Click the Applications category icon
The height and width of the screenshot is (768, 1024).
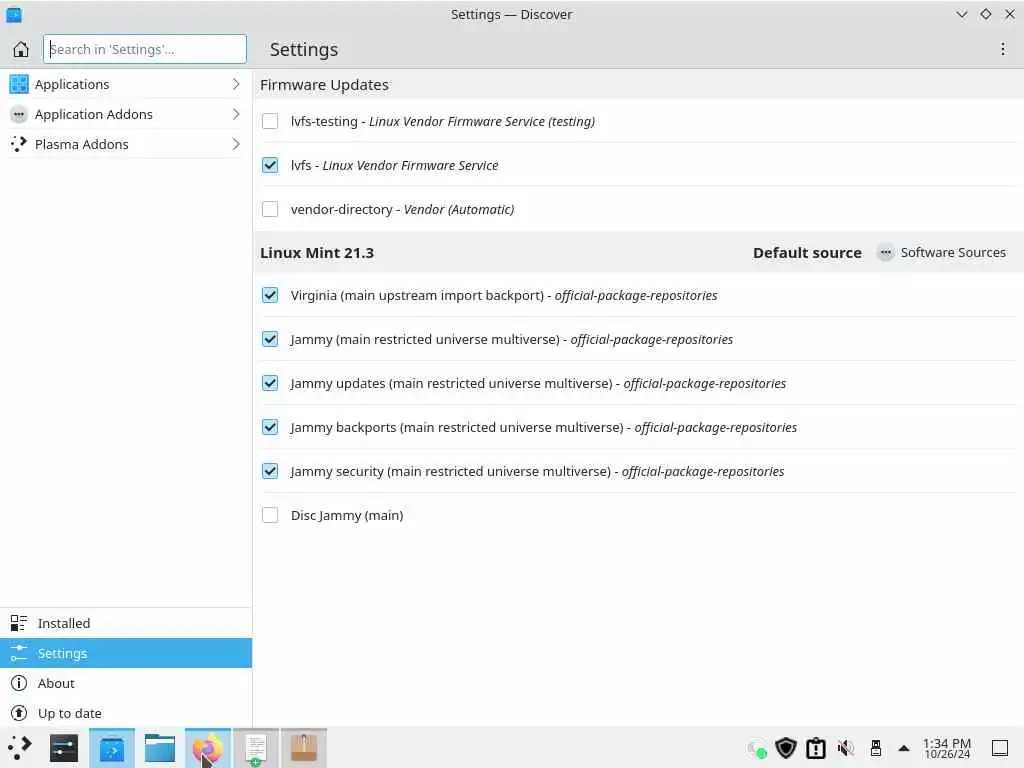click(x=19, y=84)
